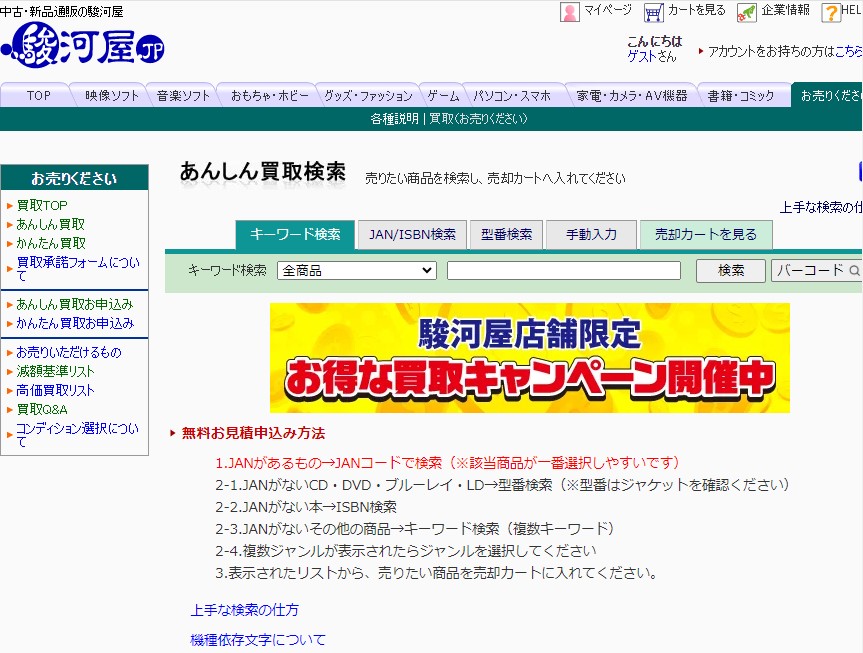The height and width of the screenshot is (653, 863).
Task: Open the お売りください navigation tab
Action: coord(828,95)
